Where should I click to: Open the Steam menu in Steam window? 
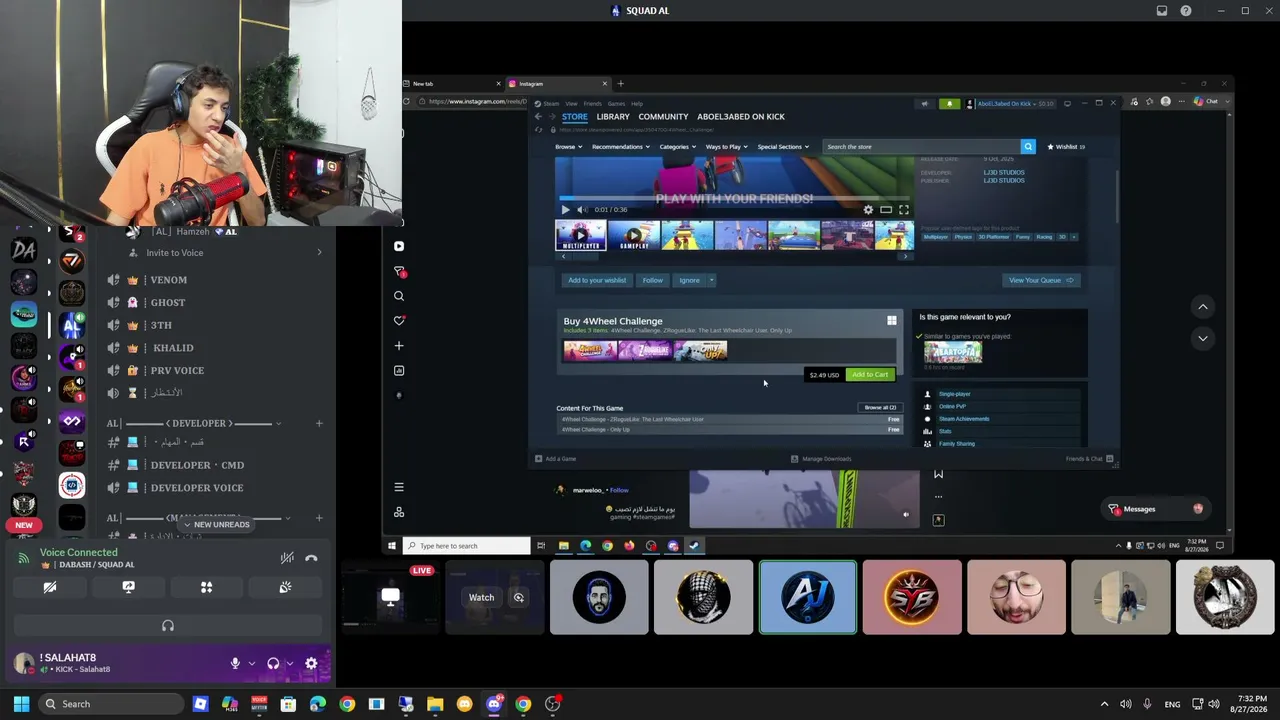[552, 103]
